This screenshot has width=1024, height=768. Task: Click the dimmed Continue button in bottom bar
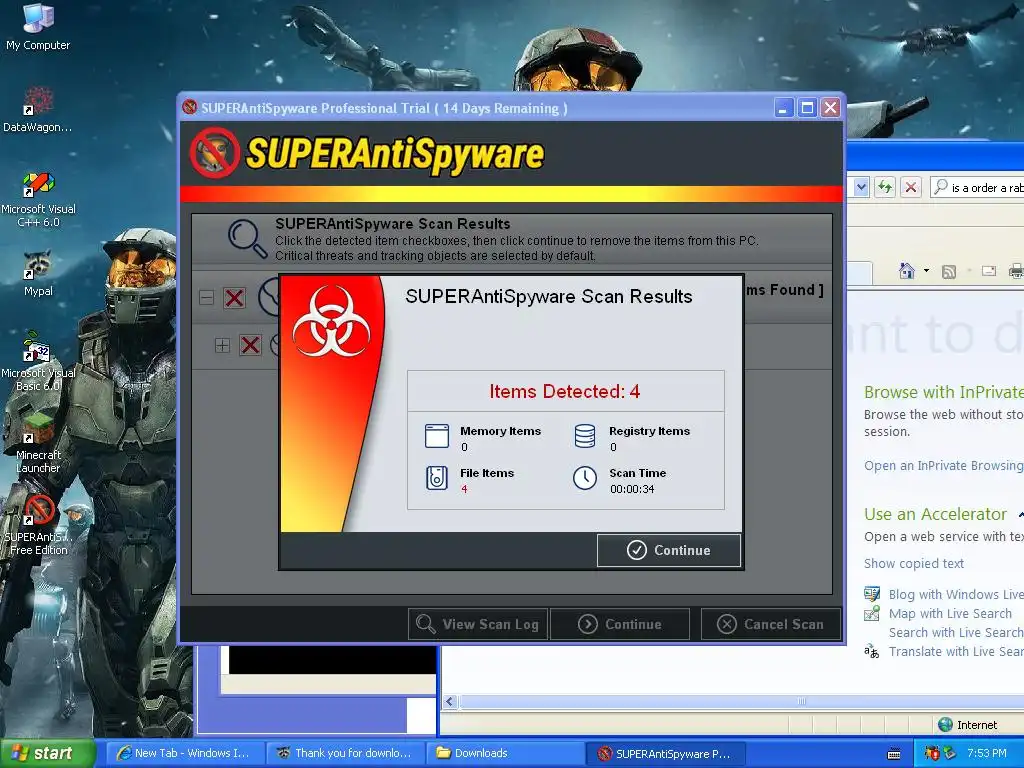620,624
